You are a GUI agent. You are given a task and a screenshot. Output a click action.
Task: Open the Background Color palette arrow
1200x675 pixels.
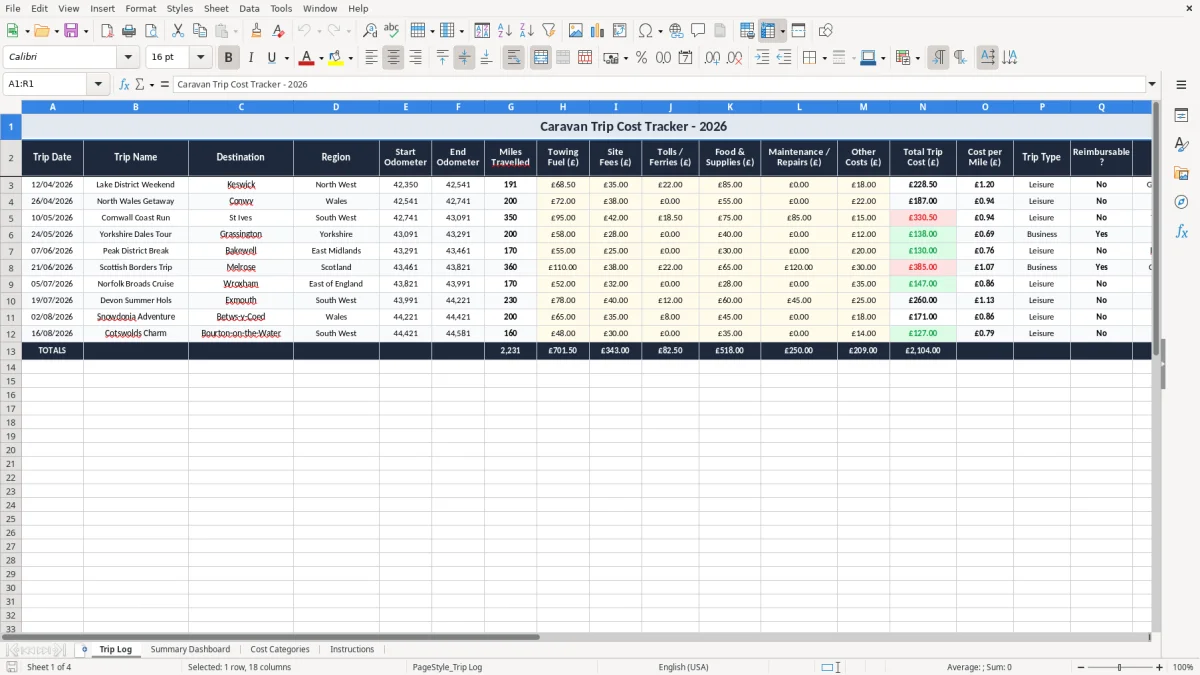[x=350, y=58]
